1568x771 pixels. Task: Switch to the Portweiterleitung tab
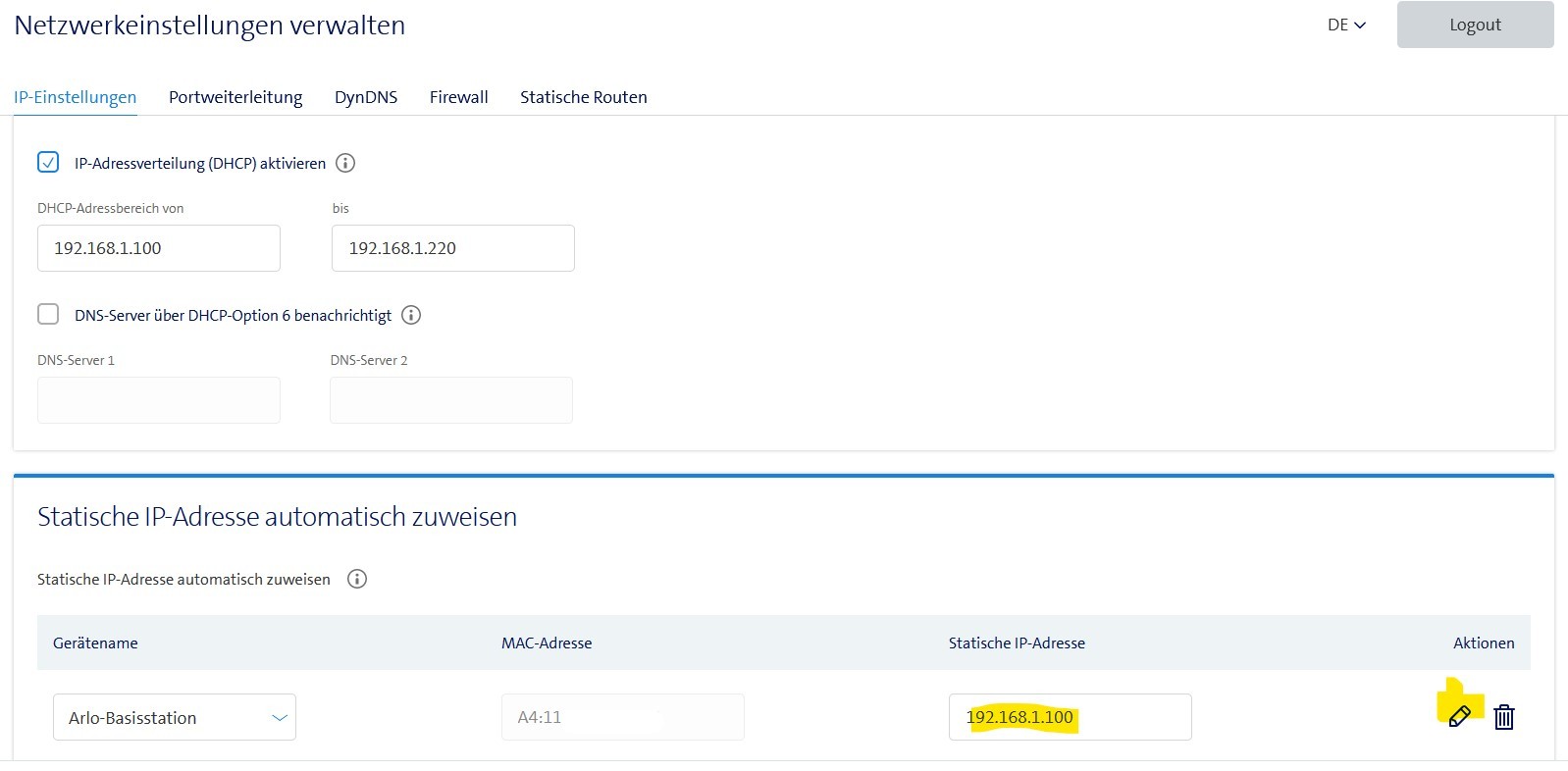coord(235,97)
